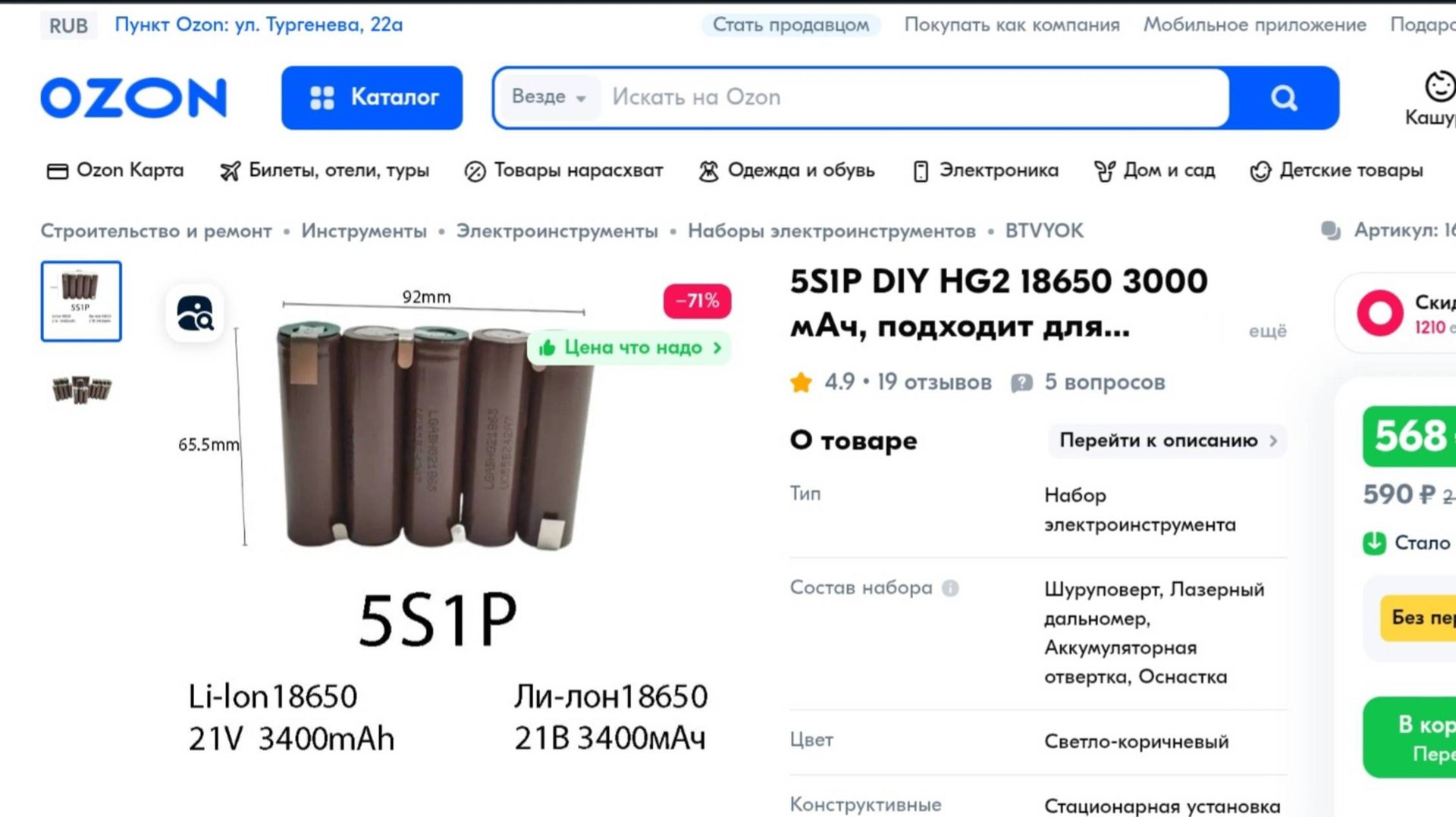Select the second product thumbnail

[81, 390]
